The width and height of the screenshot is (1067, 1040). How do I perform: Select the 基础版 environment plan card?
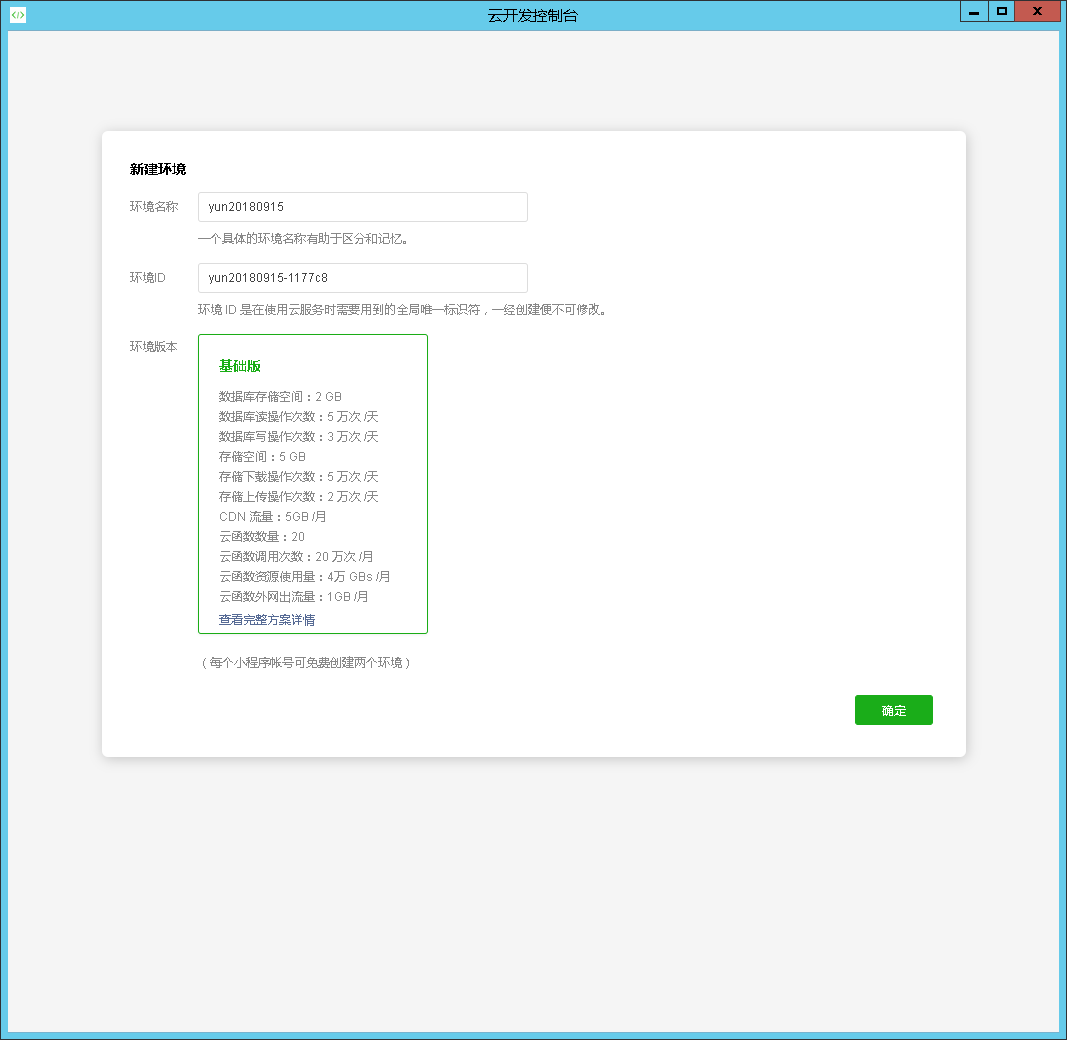tap(312, 483)
